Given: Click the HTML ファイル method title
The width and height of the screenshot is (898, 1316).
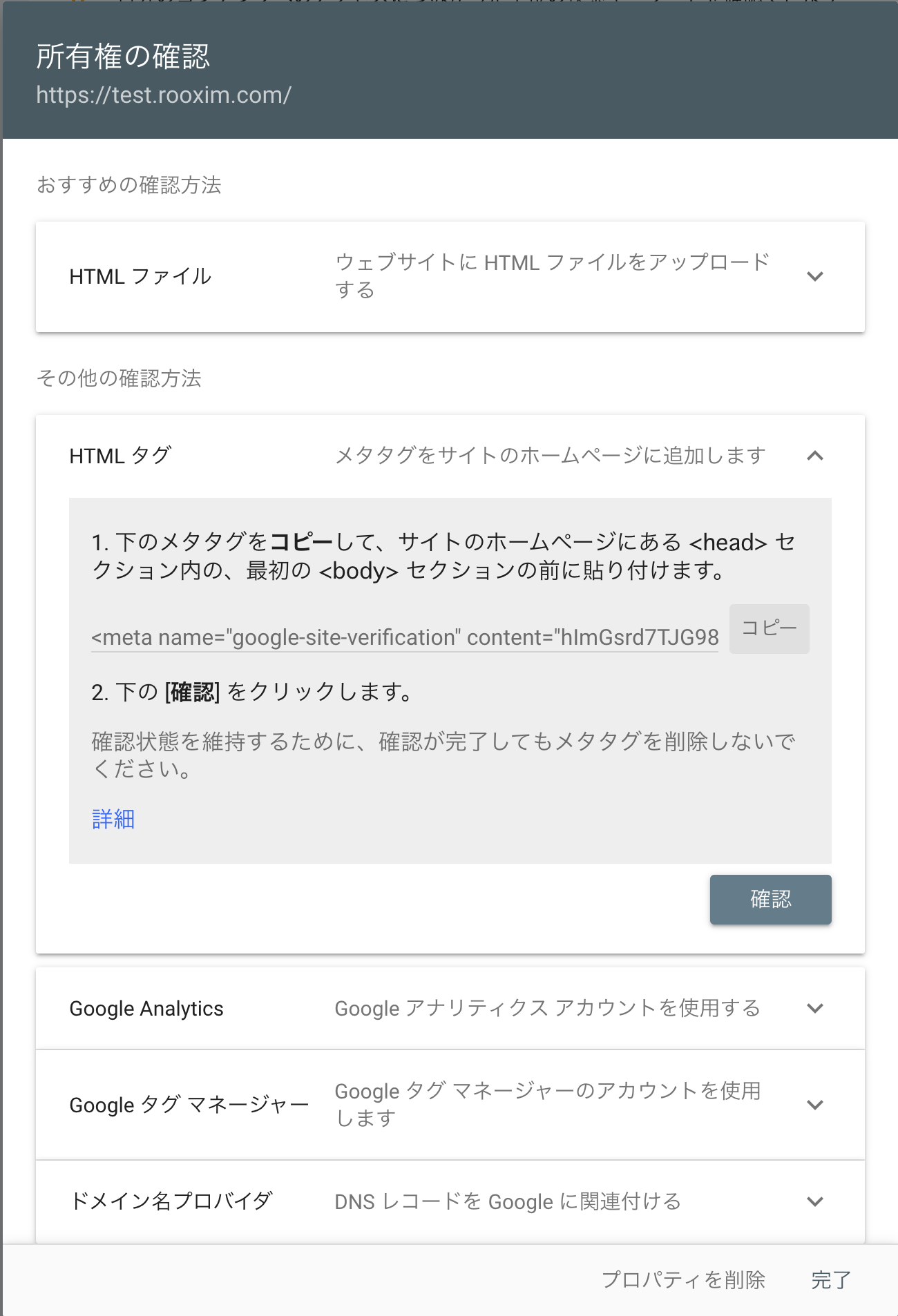Looking at the screenshot, I should tap(140, 277).
